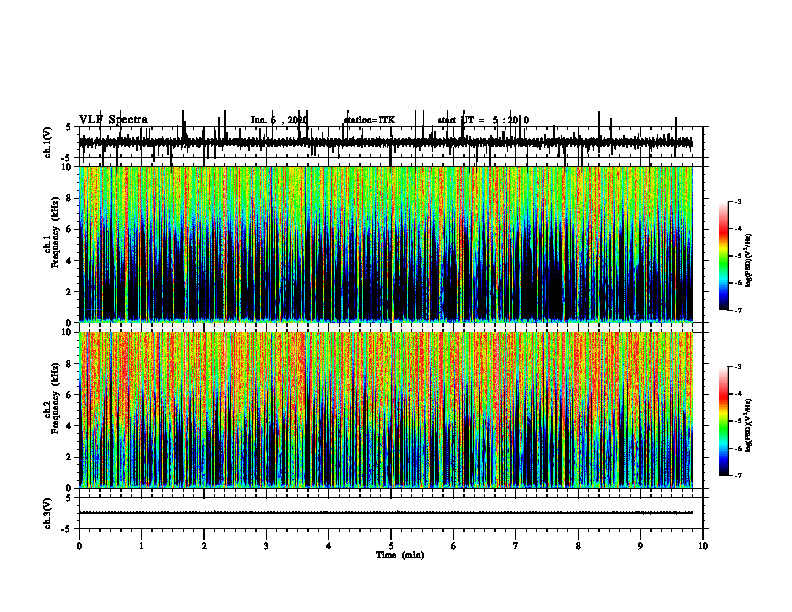
Task: Click the ch.2 spectrogram color scale bar
Action: tap(723, 421)
